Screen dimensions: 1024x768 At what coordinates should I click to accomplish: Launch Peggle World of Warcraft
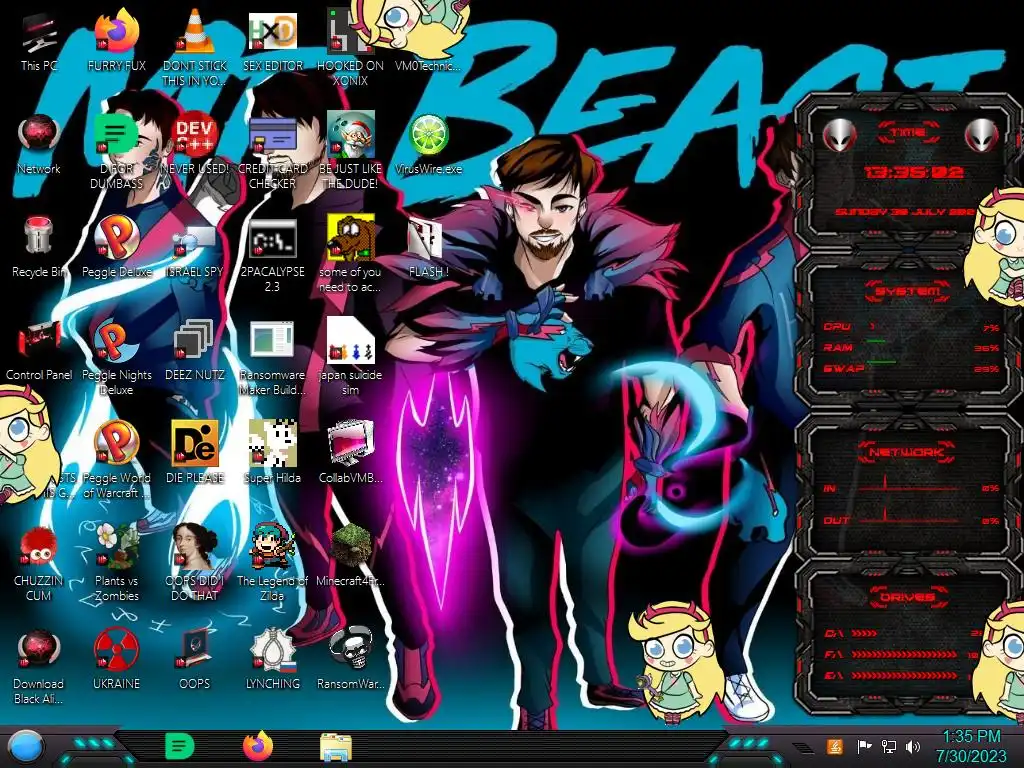117,460
